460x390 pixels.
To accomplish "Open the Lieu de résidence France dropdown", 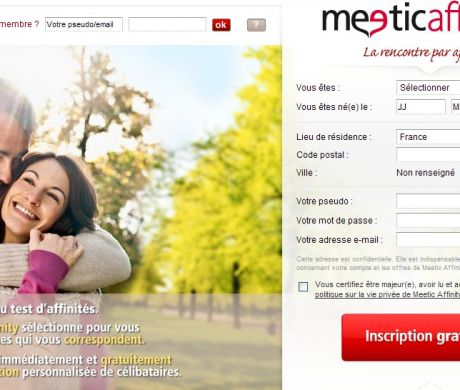I will 428,137.
